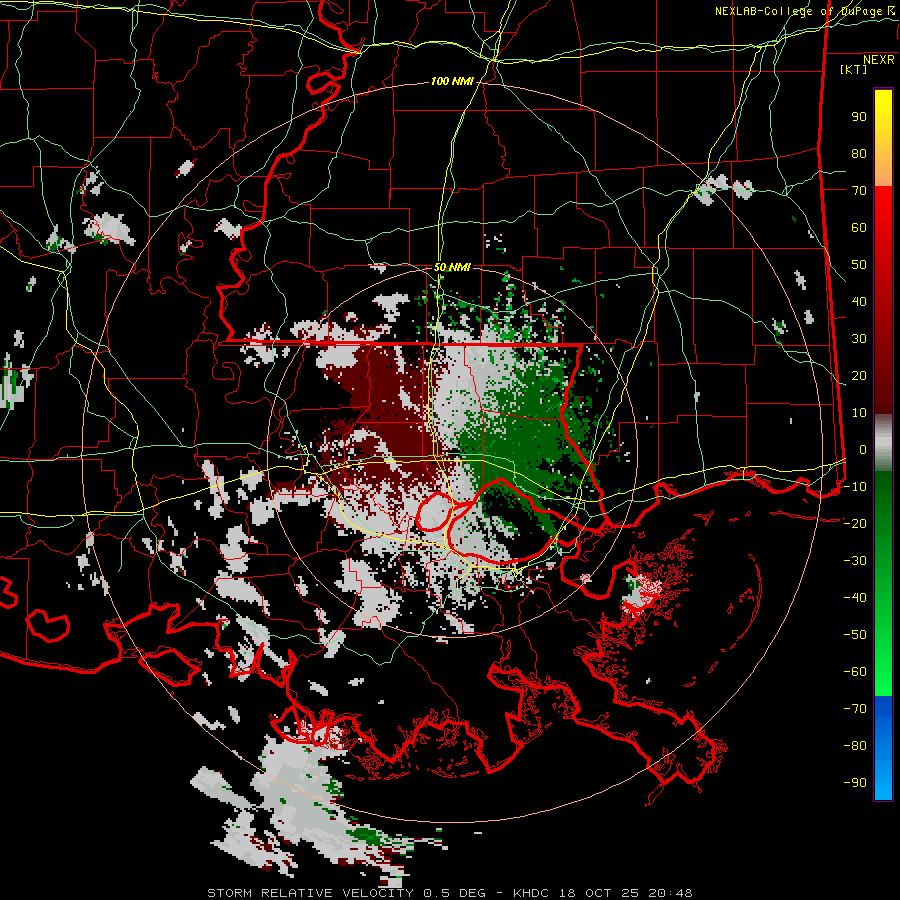This screenshot has width=900, height=900.
Task: Click the positive "70" scale value
Action: click(859, 191)
